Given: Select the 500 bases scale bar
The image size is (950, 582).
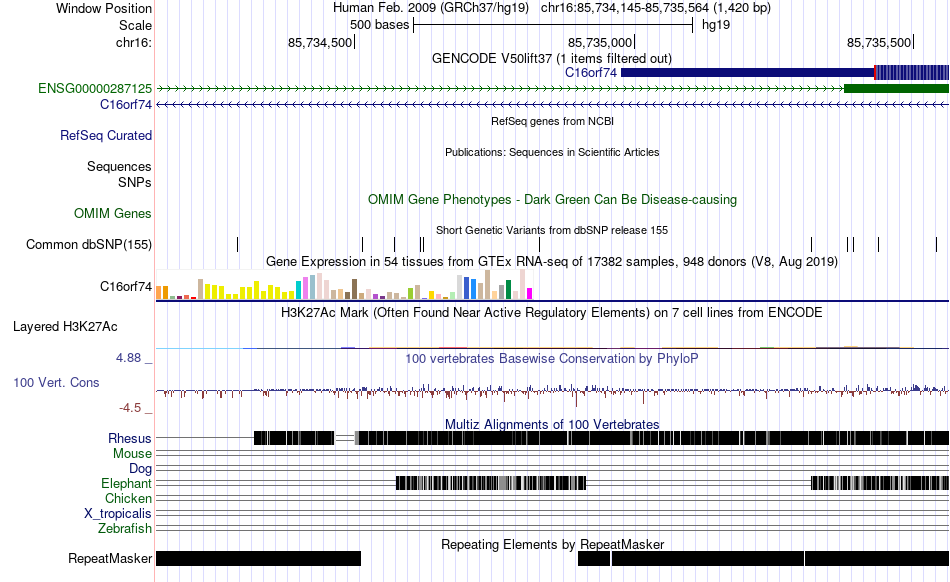Looking at the screenshot, I should (x=553, y=25).
